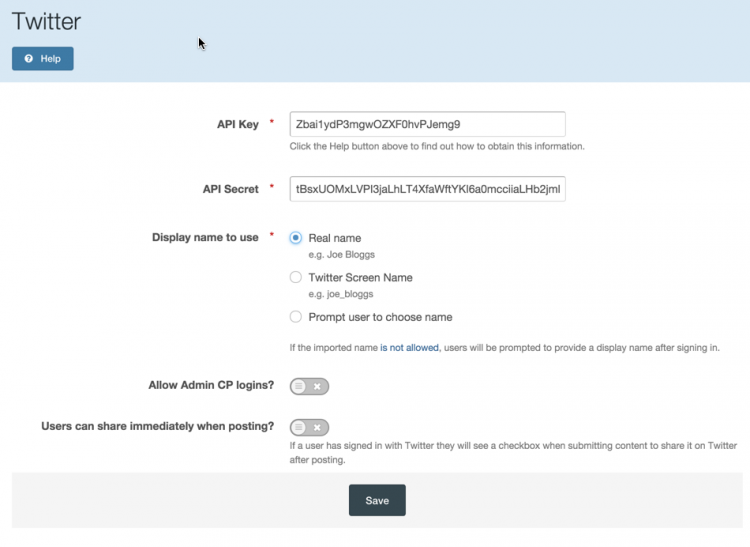
Task: Open the 'is not allowed' link
Action: 409,348
